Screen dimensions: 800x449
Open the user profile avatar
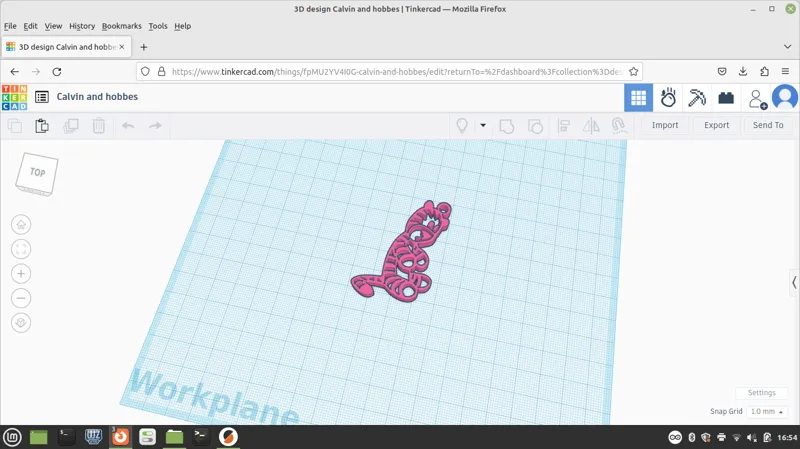(785, 97)
